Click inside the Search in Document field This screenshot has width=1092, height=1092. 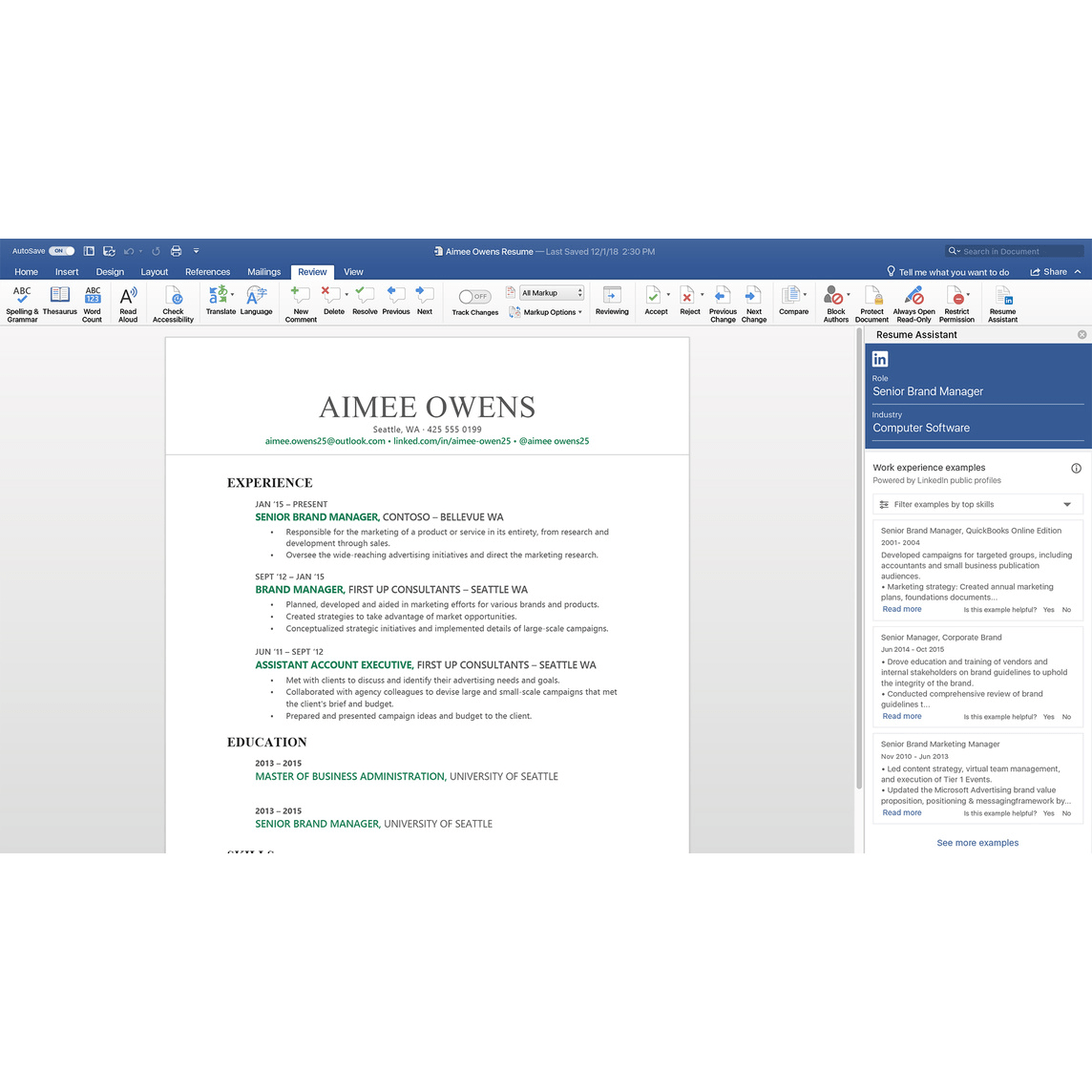1014,250
